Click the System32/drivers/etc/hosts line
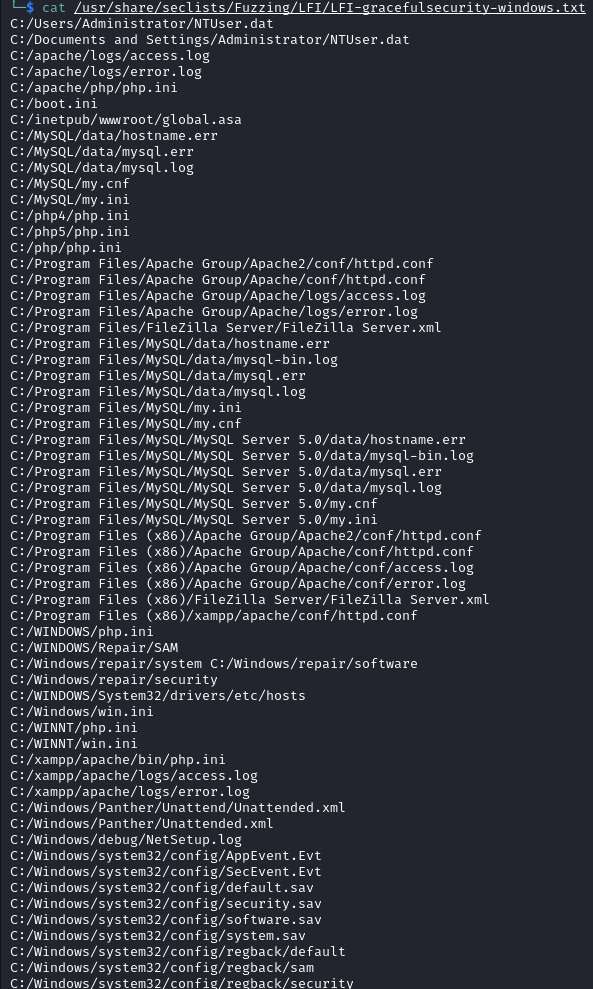Viewport: 593px width, 989px height. coord(158,696)
